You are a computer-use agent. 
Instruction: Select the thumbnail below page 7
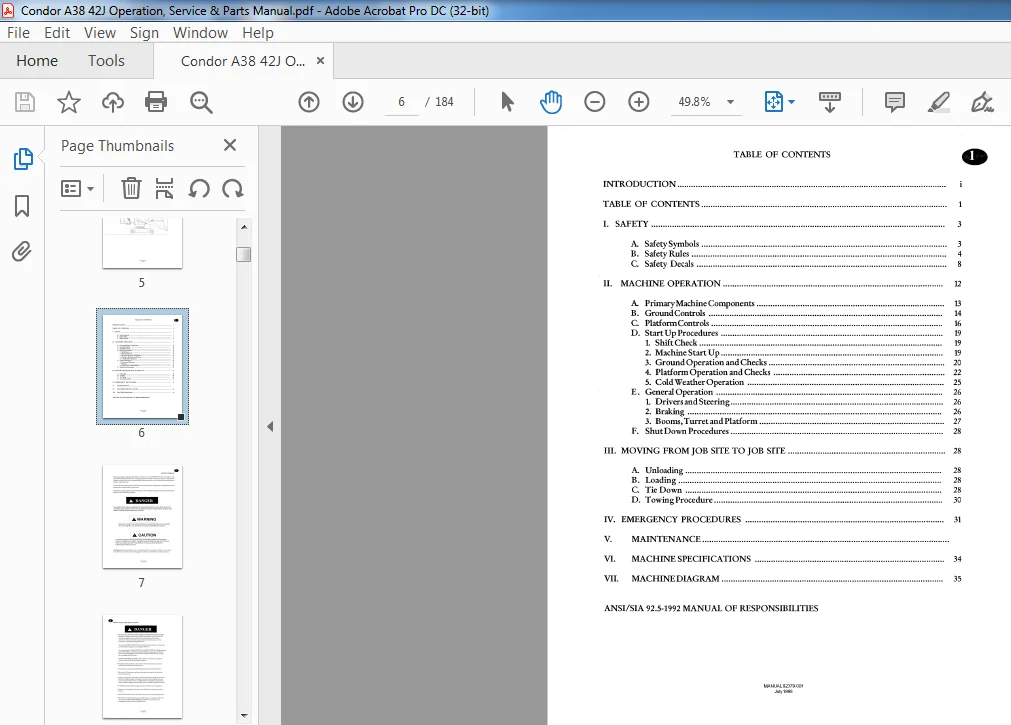point(142,666)
